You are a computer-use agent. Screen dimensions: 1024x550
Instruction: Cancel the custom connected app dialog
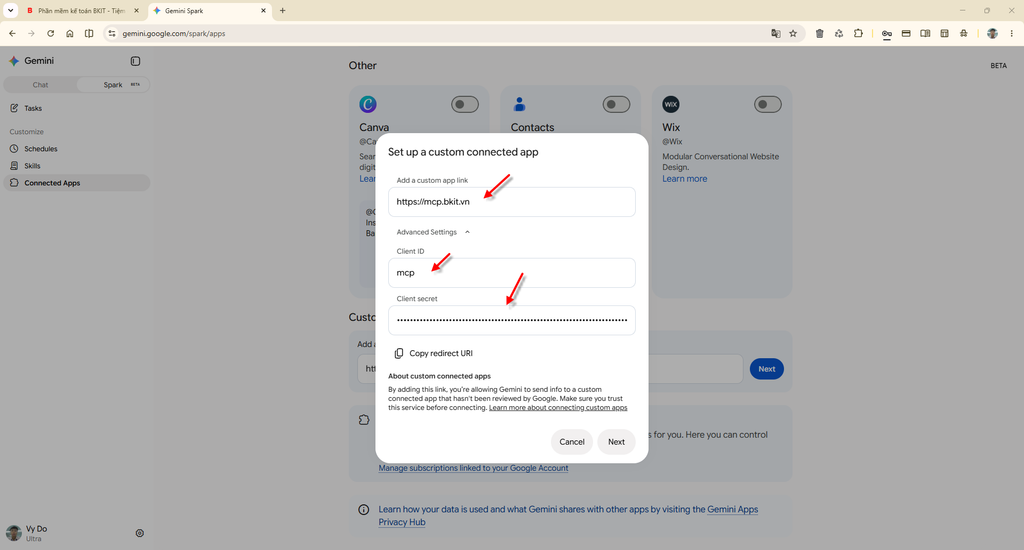[x=571, y=442]
